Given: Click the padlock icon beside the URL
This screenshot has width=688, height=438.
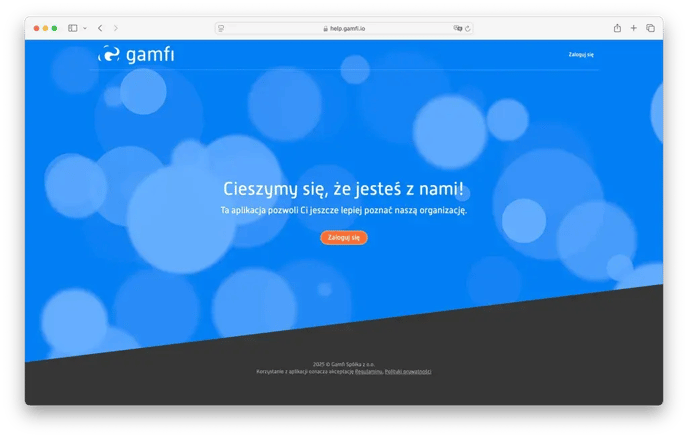Looking at the screenshot, I should 325,28.
